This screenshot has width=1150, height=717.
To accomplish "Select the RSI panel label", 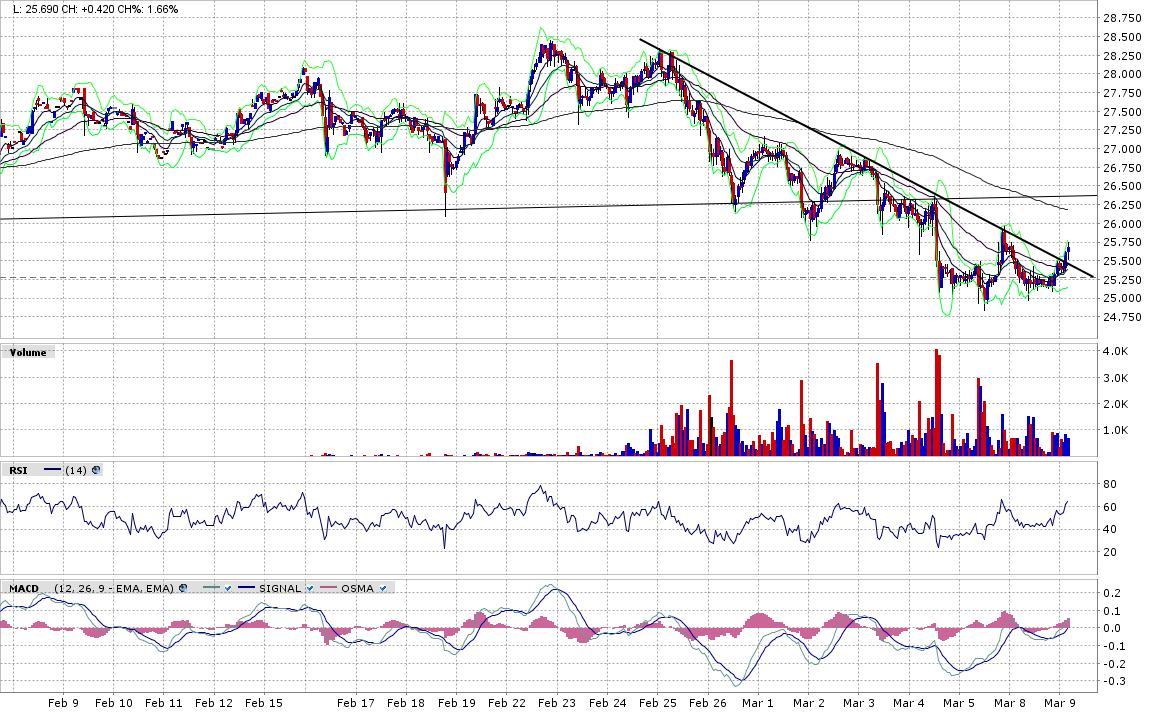I will tap(18, 470).
